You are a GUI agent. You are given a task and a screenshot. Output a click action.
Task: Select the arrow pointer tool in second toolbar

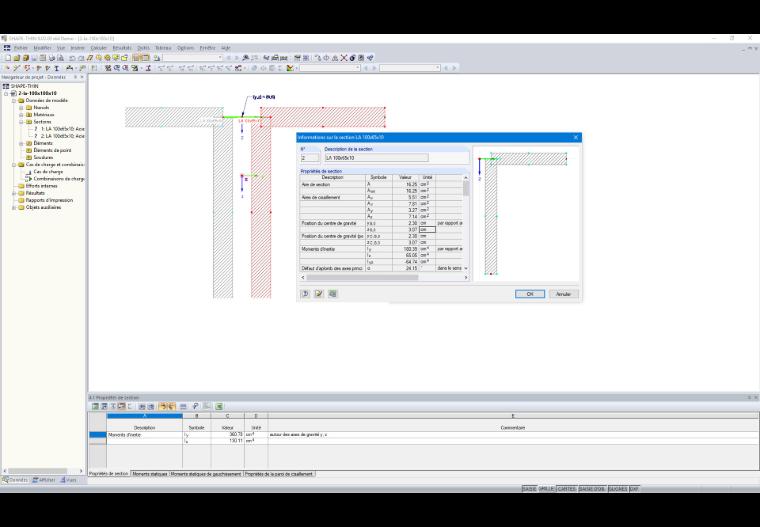8,68
